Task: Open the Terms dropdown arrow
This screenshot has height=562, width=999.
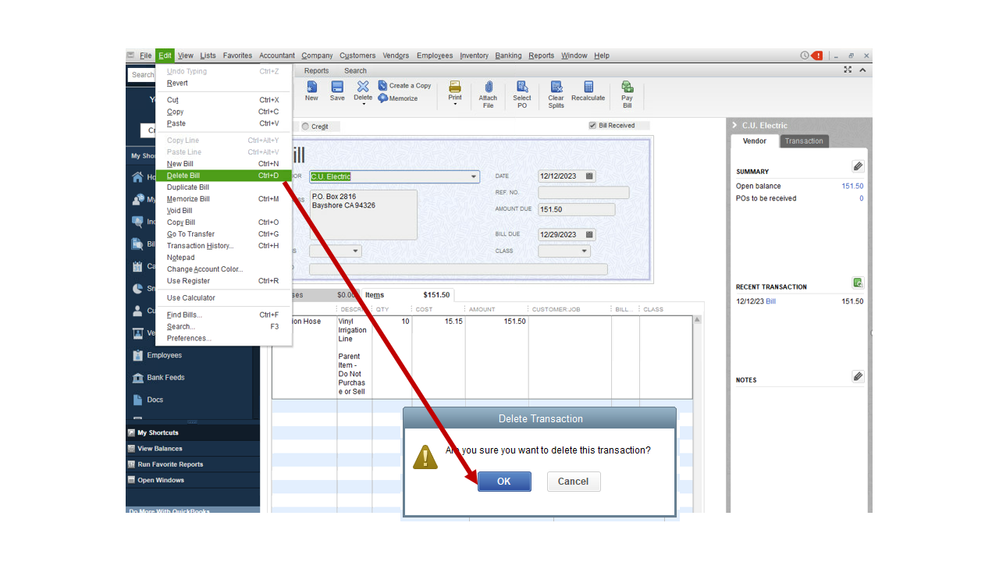Action: click(x=355, y=251)
